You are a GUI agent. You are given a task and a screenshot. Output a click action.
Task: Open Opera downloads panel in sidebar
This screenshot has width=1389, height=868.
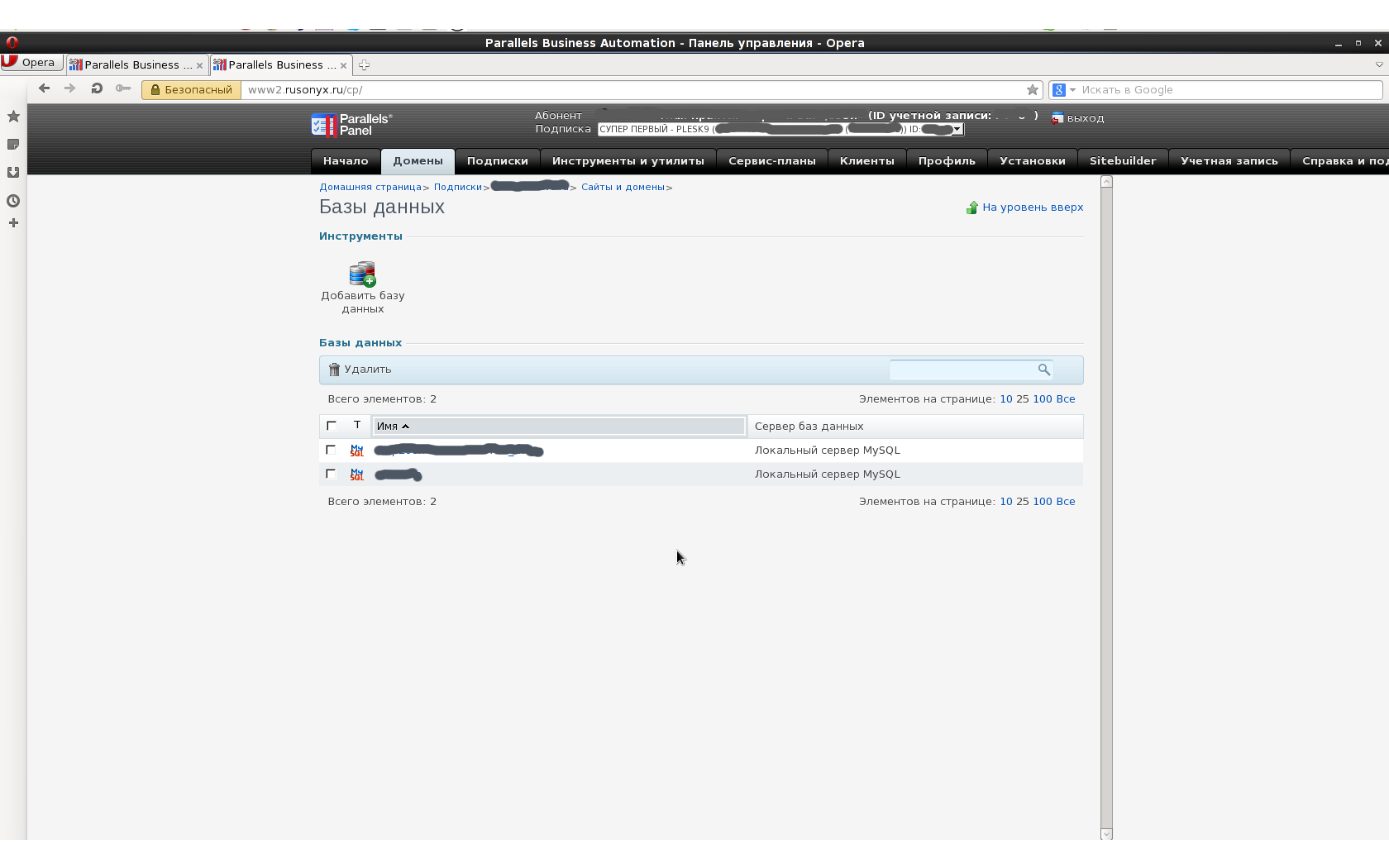pos(13,173)
